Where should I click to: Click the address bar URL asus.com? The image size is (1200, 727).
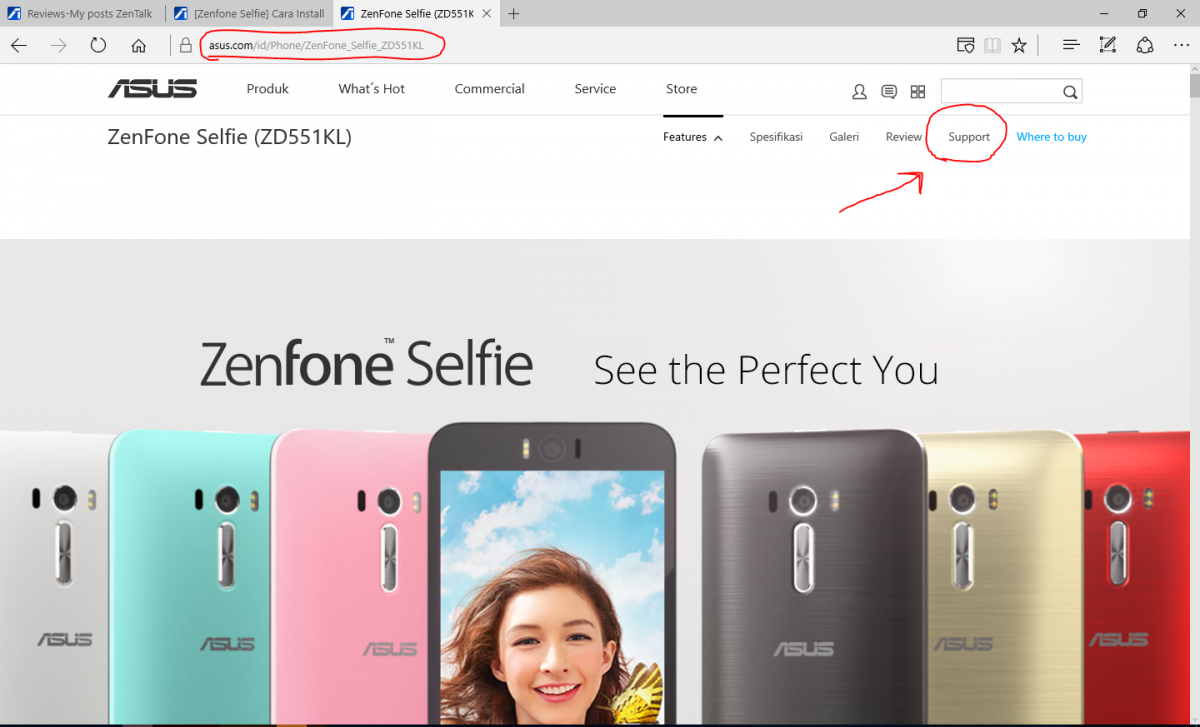coord(316,45)
